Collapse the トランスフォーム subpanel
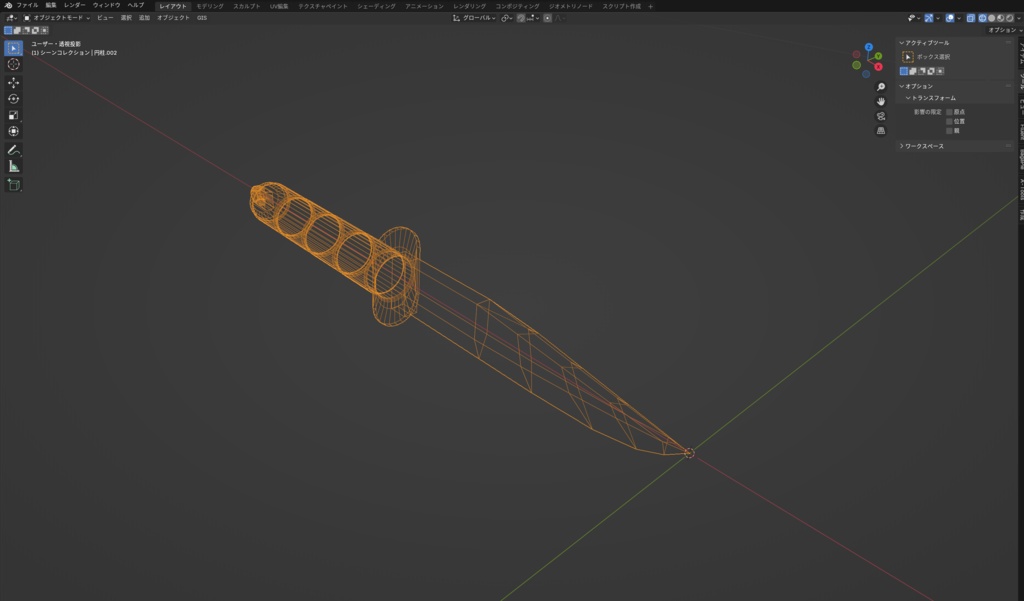Viewport: 1024px width, 601px height. [908, 98]
